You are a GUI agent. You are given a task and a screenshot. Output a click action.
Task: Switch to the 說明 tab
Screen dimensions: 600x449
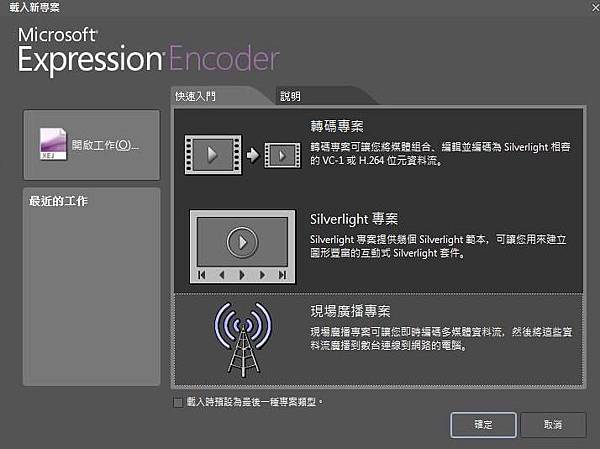coord(290,96)
